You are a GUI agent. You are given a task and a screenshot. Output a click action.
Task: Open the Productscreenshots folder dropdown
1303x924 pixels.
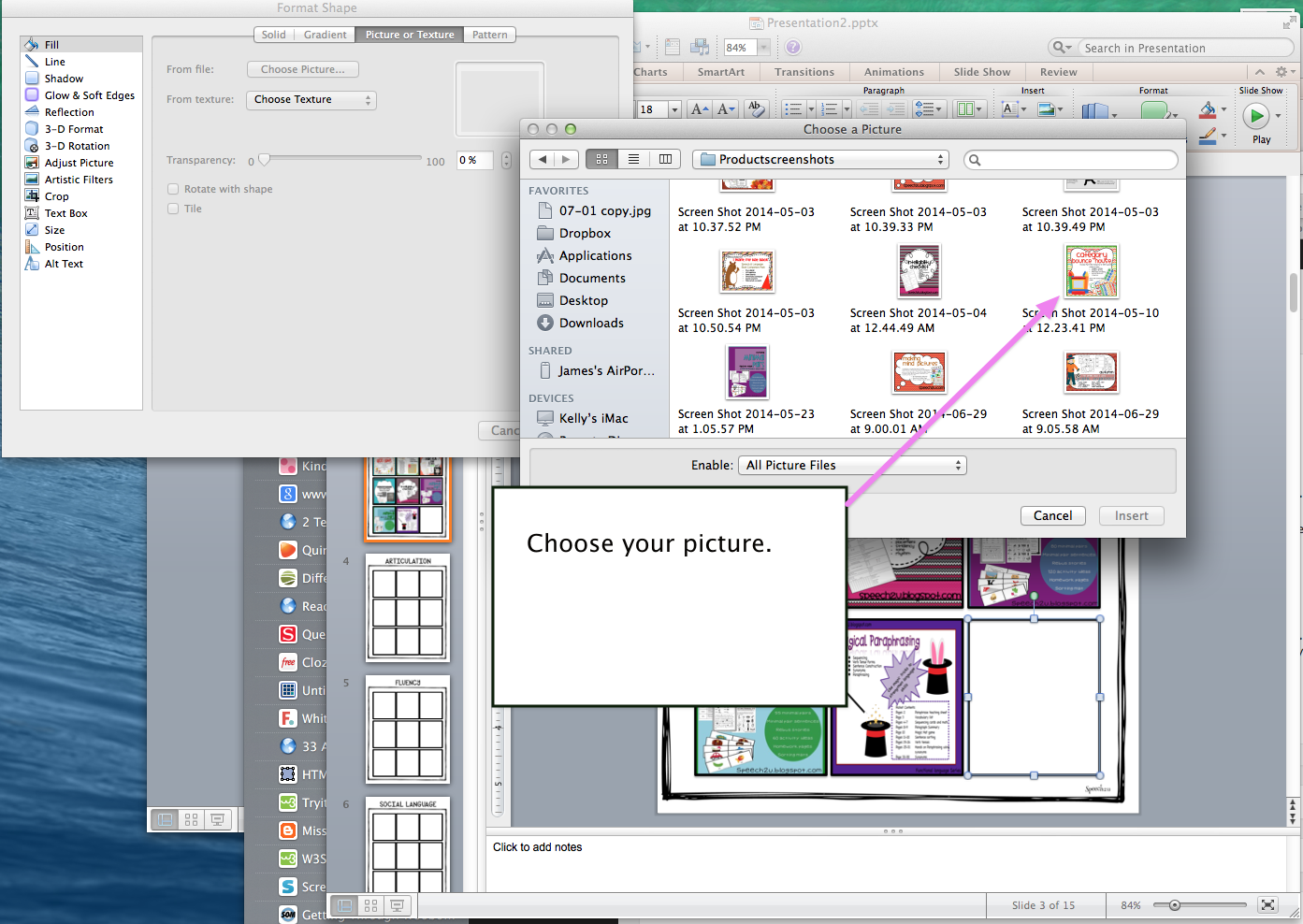[x=820, y=160]
